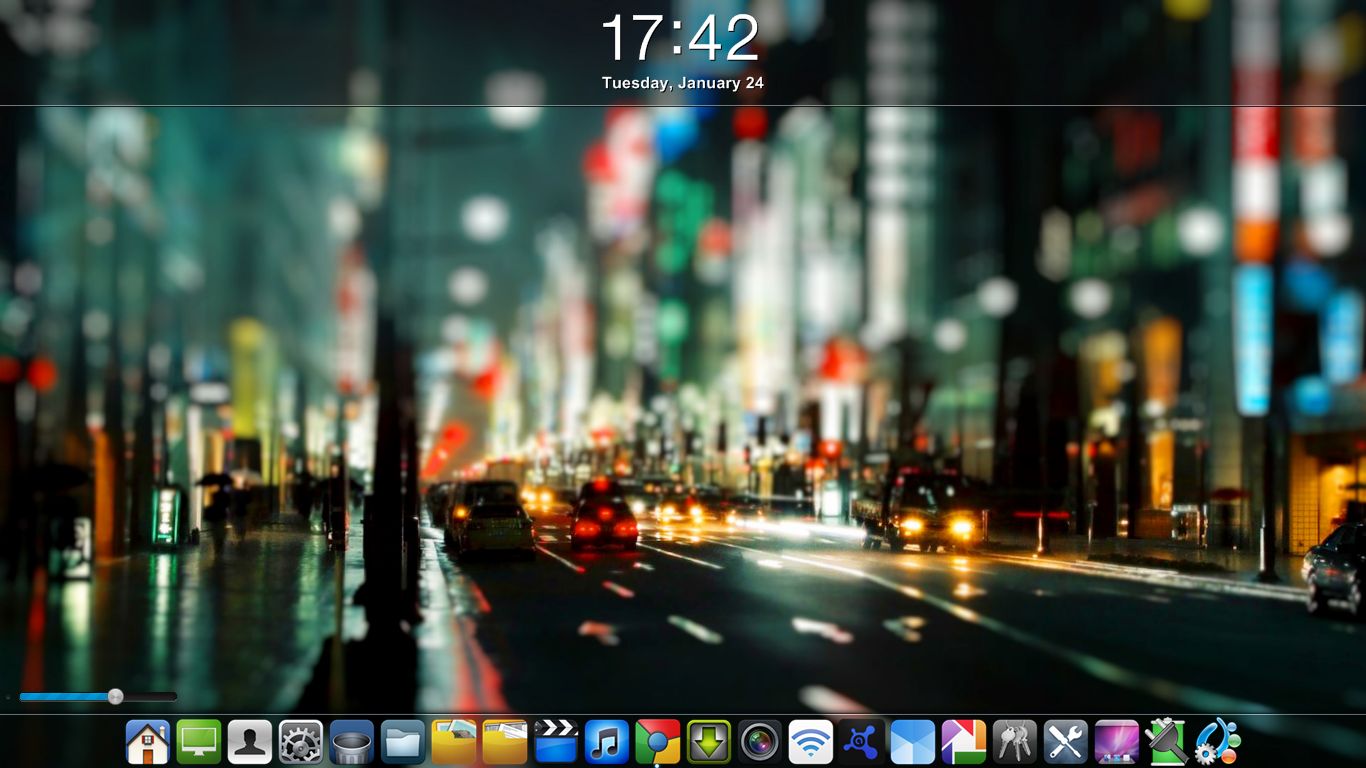
Task: Launch the blue music note player icon
Action: [x=607, y=742]
